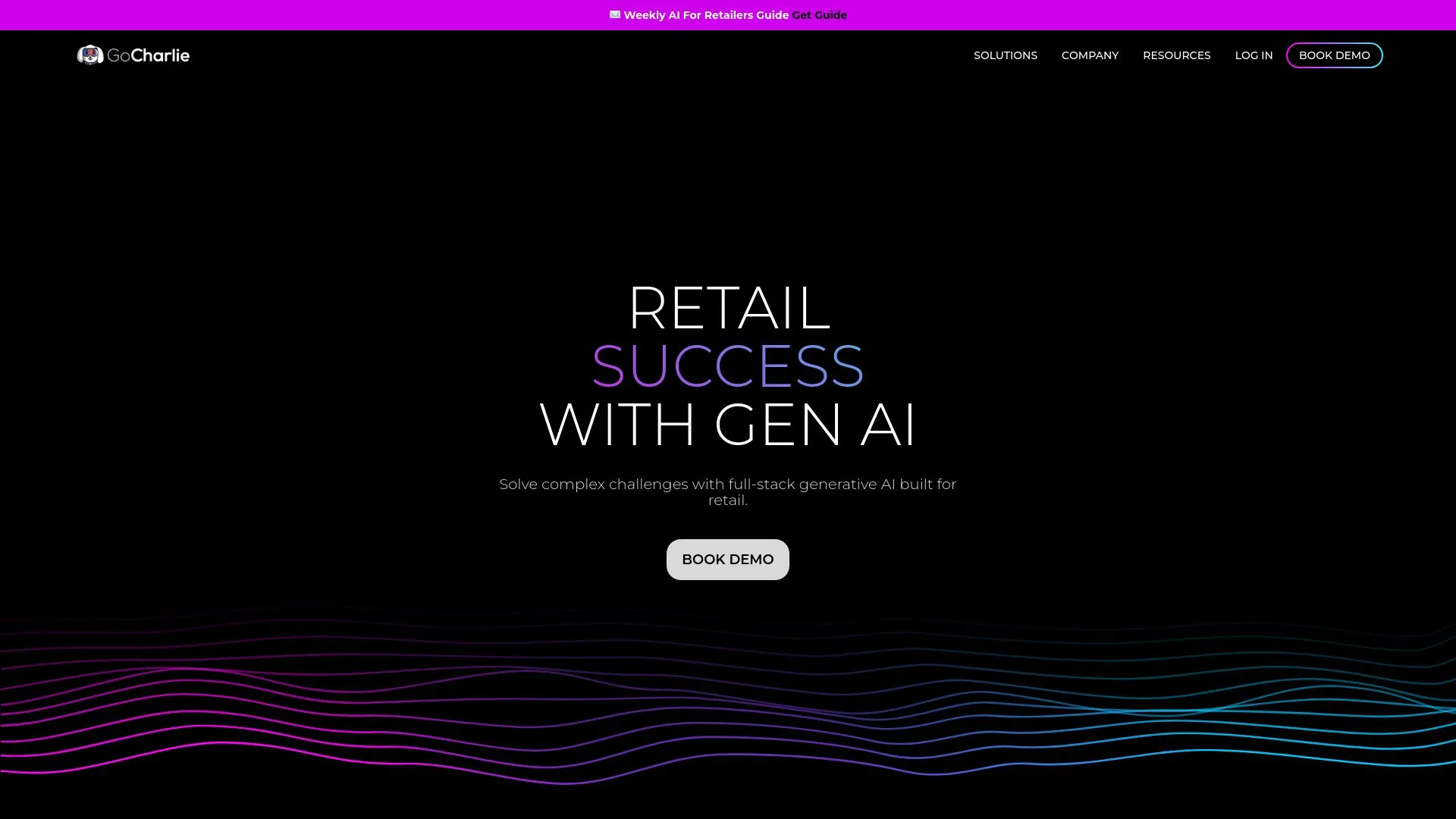The width and height of the screenshot is (1456, 819).
Task: Click the WITH GEN AI headline
Action: pos(727,425)
